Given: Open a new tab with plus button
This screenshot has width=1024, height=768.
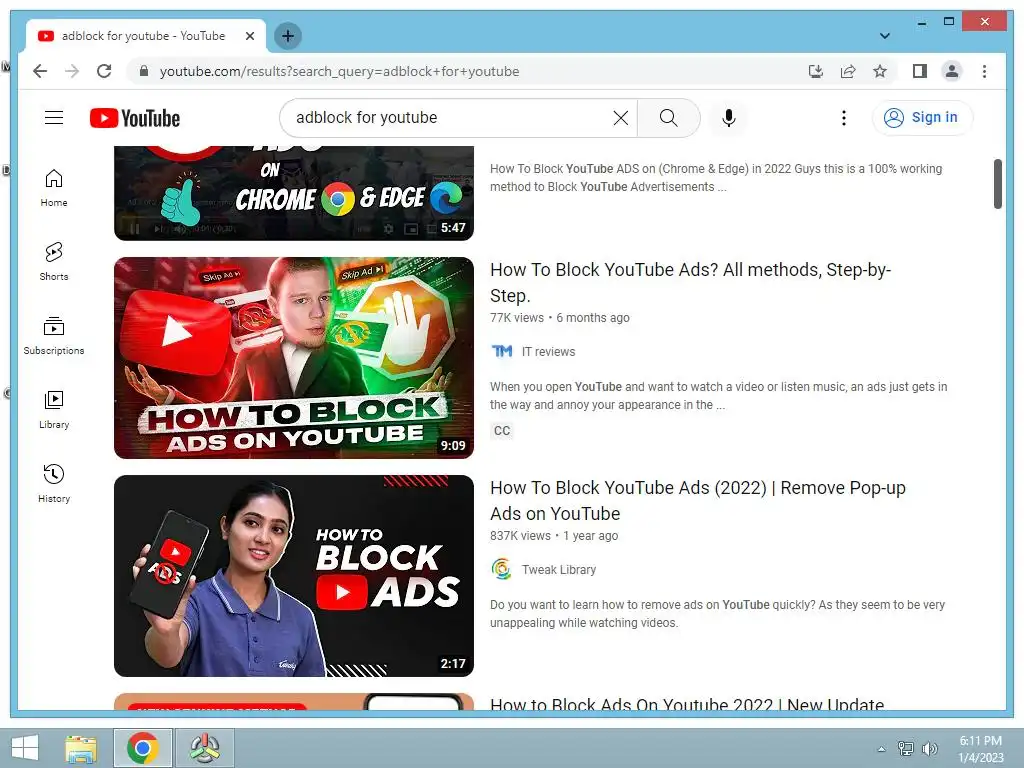Looking at the screenshot, I should pyautogui.click(x=288, y=36).
